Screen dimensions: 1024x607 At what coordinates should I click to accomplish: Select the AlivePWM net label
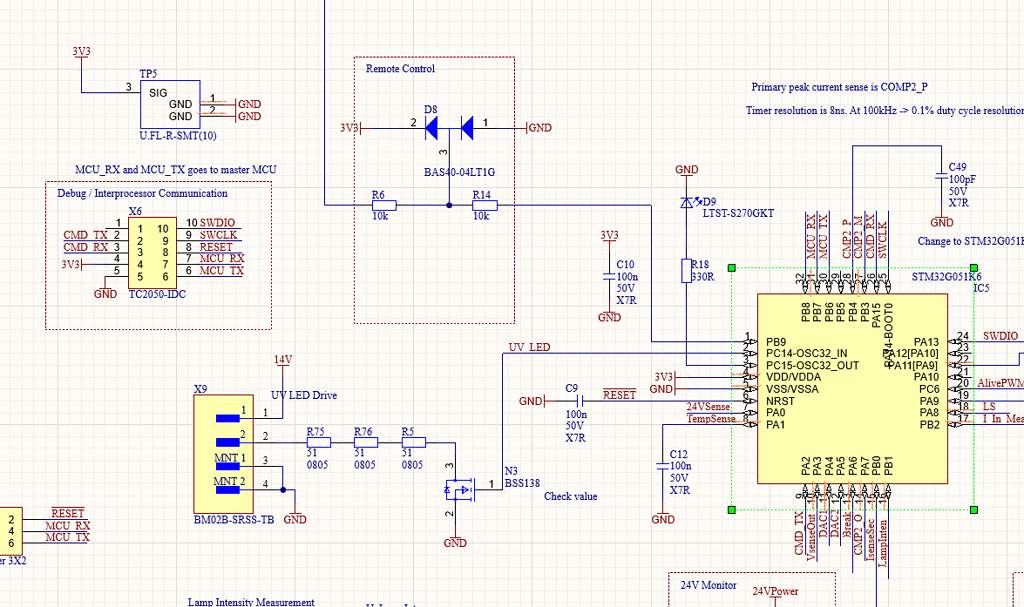pyautogui.click(x=1000, y=383)
